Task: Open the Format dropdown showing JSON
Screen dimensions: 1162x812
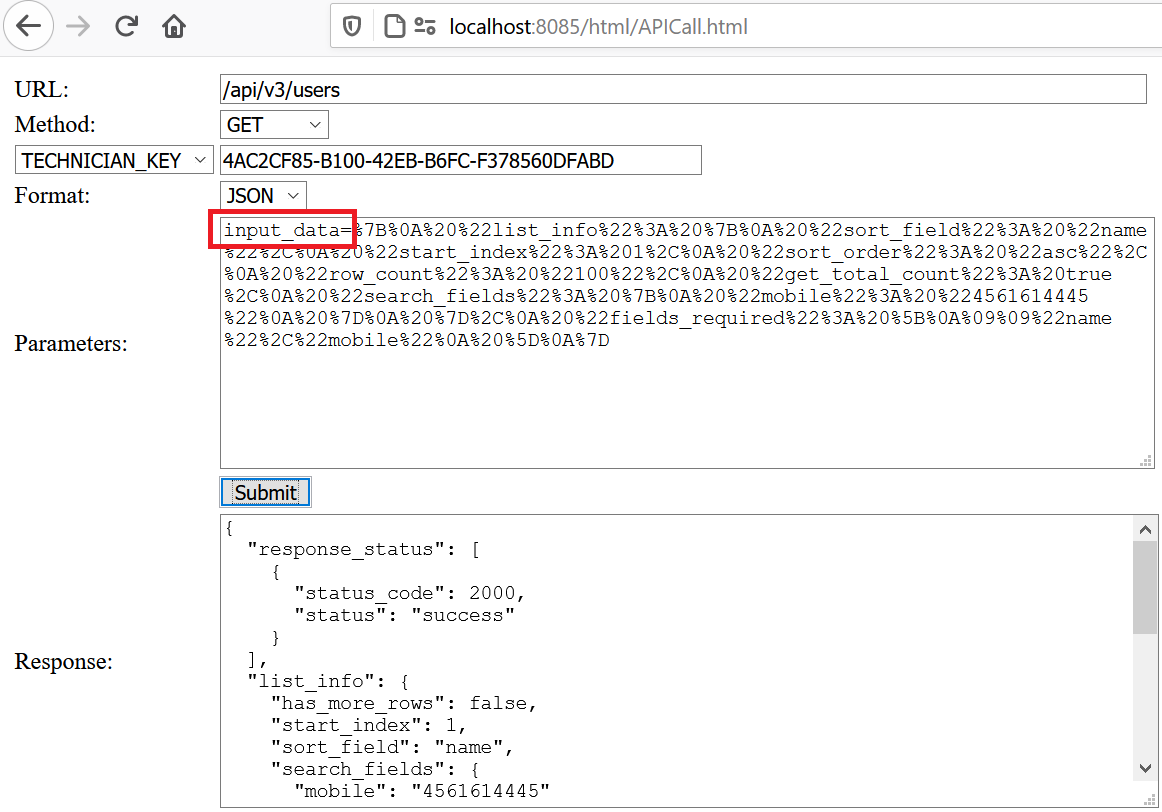Action: click(x=263, y=196)
